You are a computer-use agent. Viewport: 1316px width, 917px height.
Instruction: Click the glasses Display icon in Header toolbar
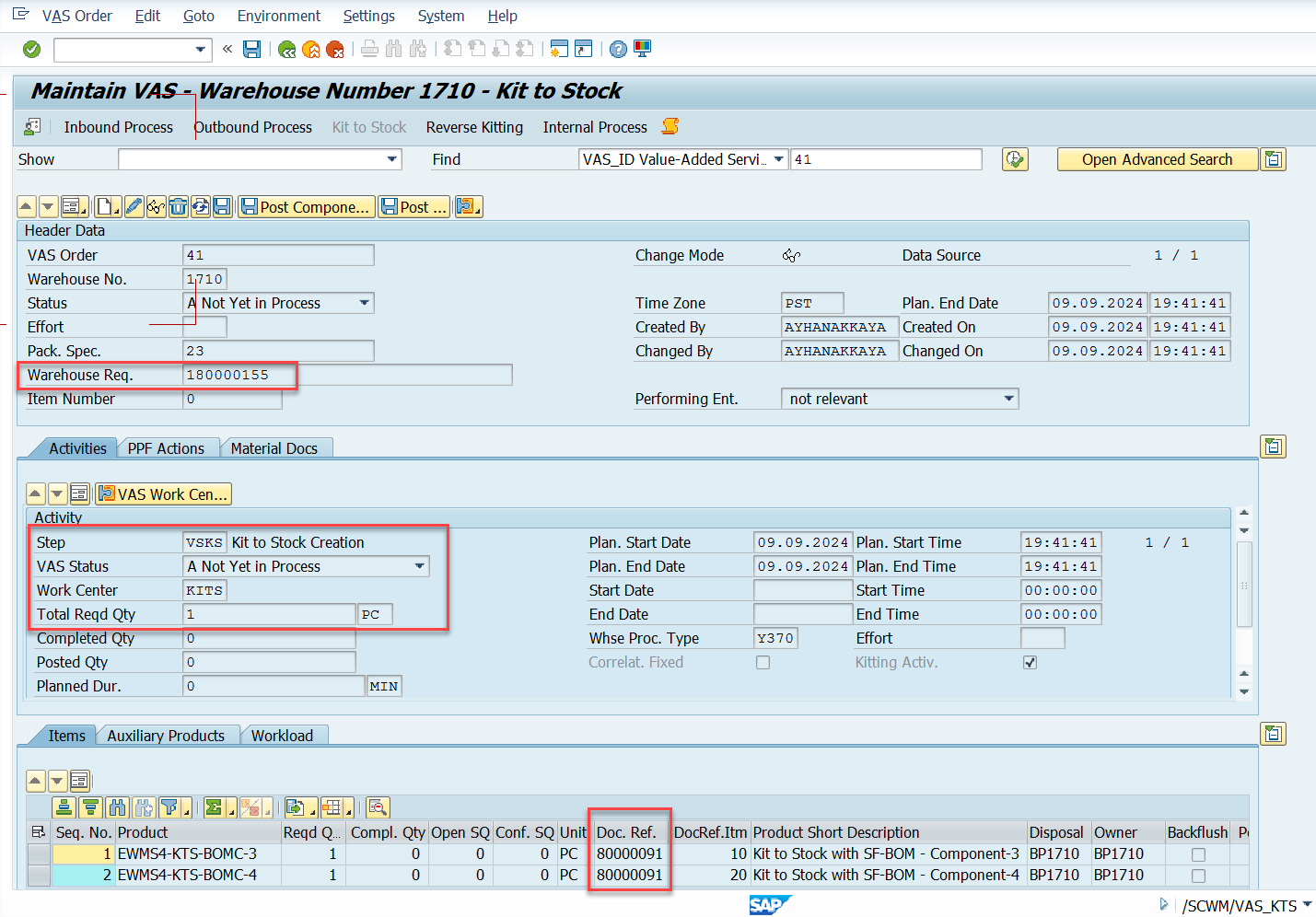tap(156, 207)
